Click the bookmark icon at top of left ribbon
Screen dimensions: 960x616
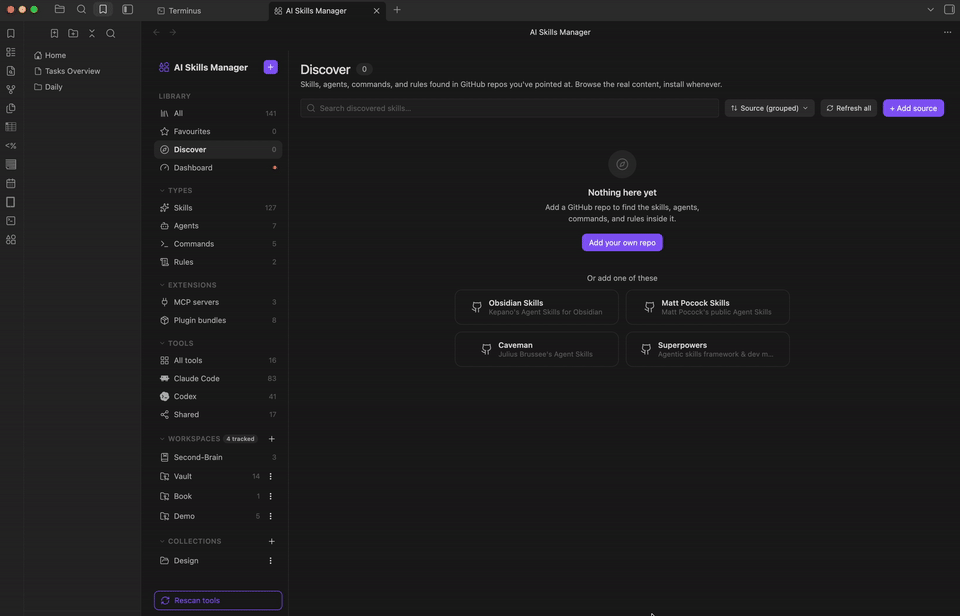click(11, 34)
